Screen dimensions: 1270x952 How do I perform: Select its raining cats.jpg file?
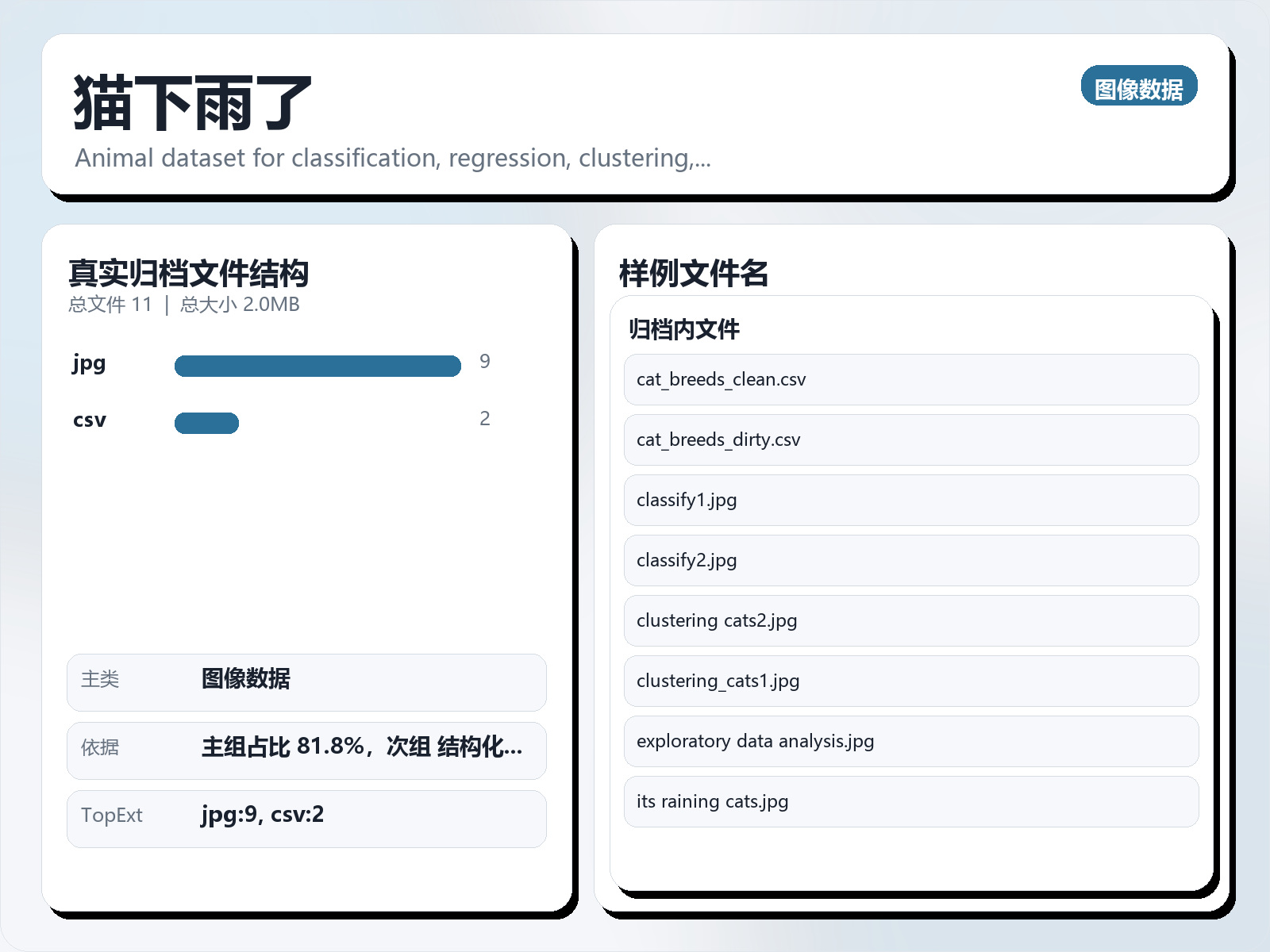[910, 802]
